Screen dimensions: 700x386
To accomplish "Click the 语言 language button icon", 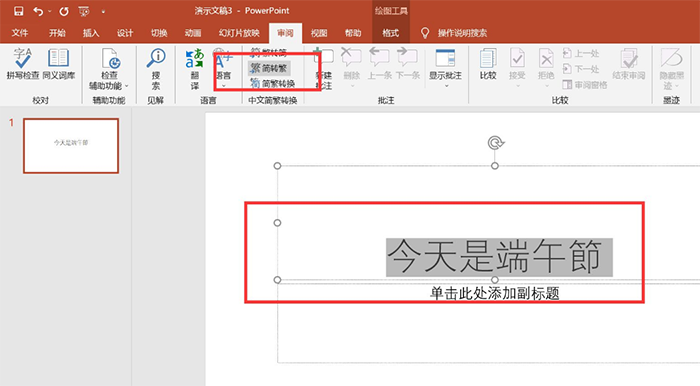I will pos(223,58).
